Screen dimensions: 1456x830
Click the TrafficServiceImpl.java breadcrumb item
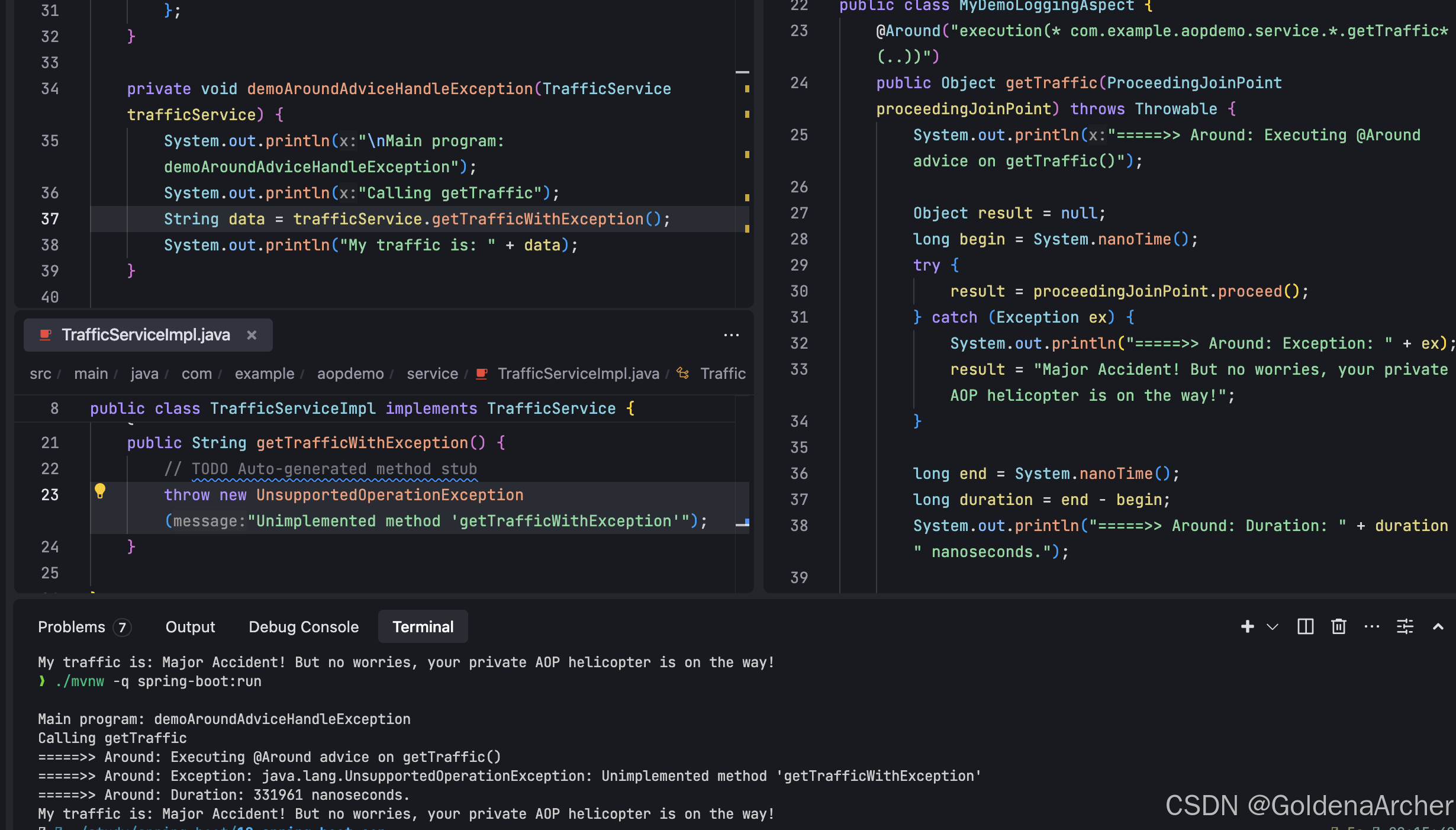tap(578, 374)
